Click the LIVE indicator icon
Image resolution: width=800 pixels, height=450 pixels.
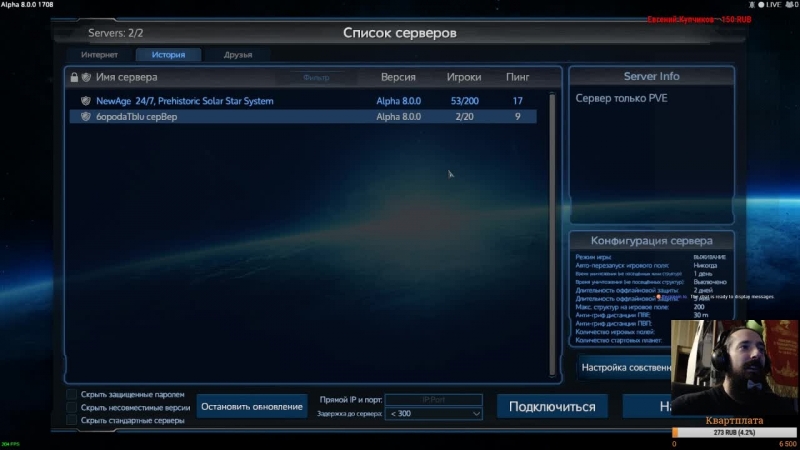[761, 5]
